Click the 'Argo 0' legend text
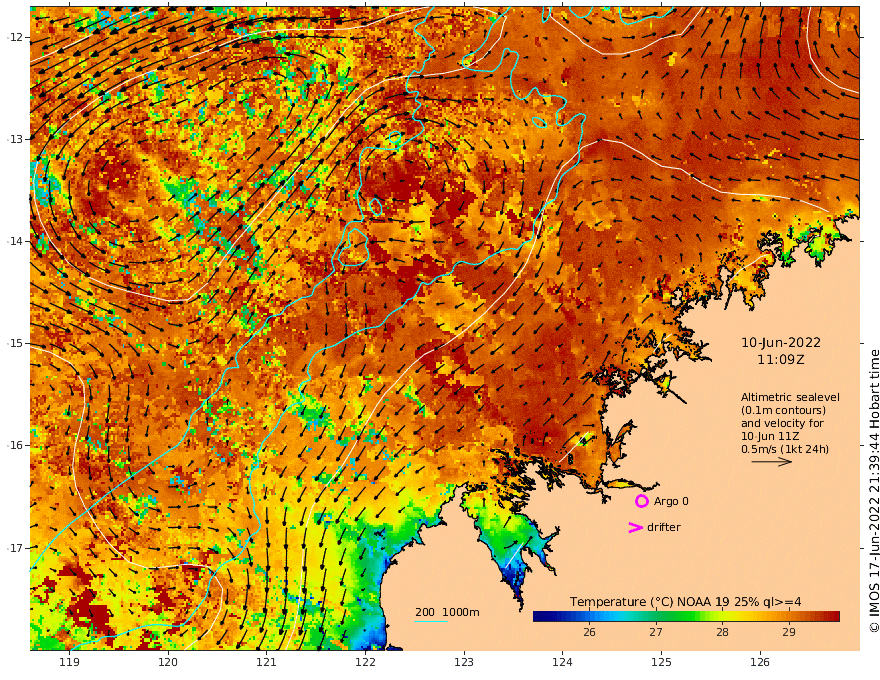This screenshot has width=880, height=680. coord(671,501)
